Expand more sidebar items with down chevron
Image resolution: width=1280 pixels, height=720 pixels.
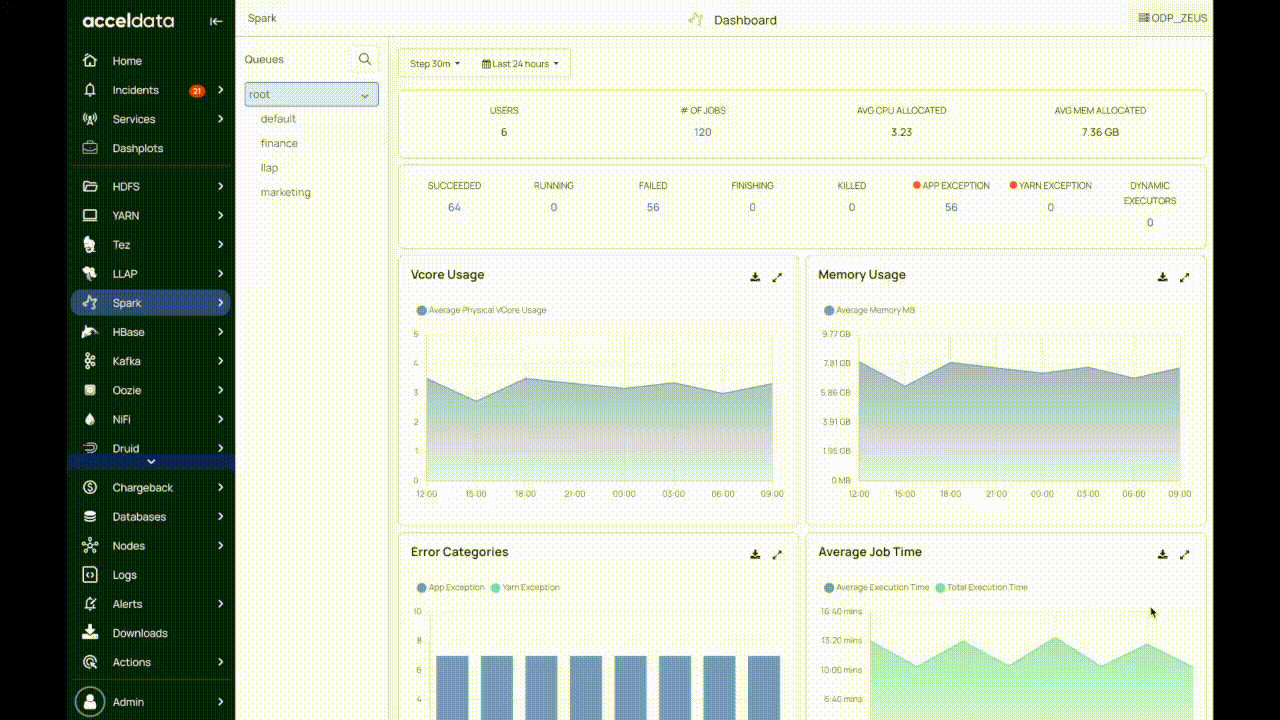(x=151, y=461)
